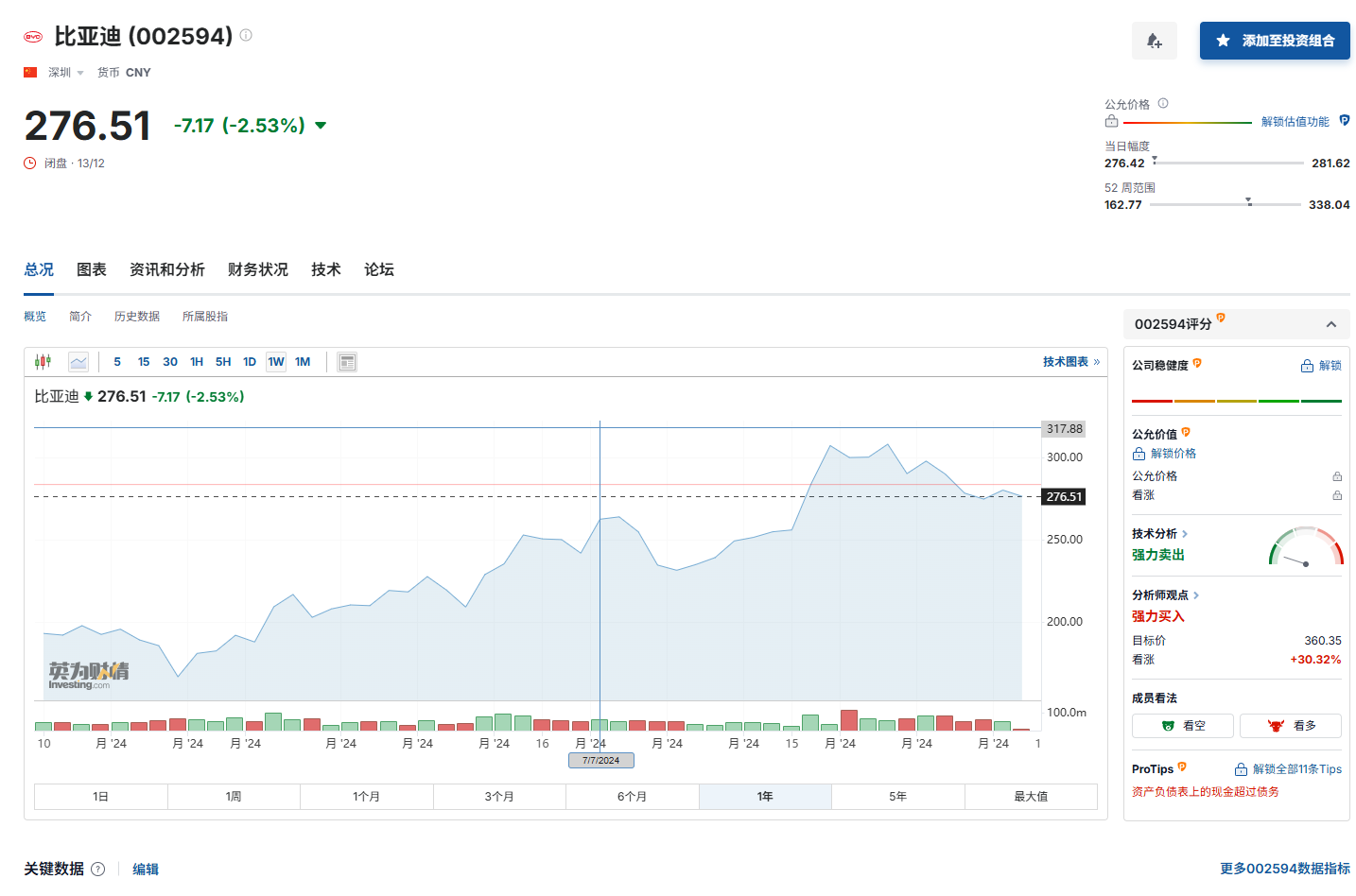Click the info icon beside 公允价格
The width and height of the screenshot is (1356, 896).
click(x=1163, y=104)
